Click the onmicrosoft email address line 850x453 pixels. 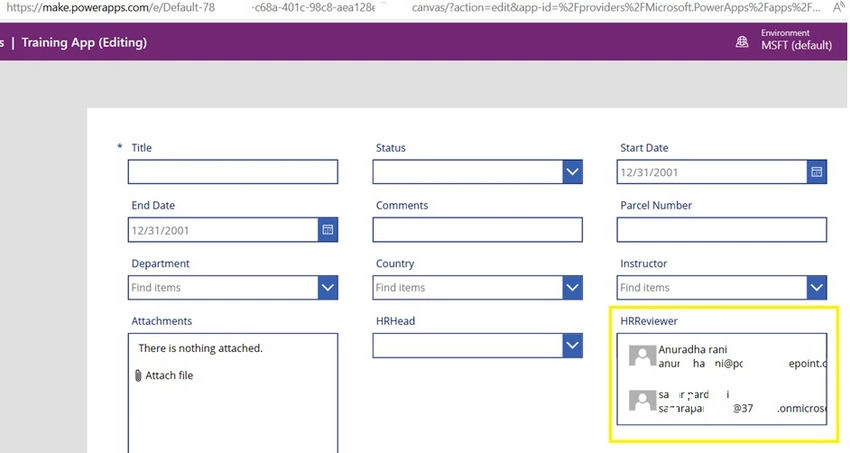[x=742, y=408]
